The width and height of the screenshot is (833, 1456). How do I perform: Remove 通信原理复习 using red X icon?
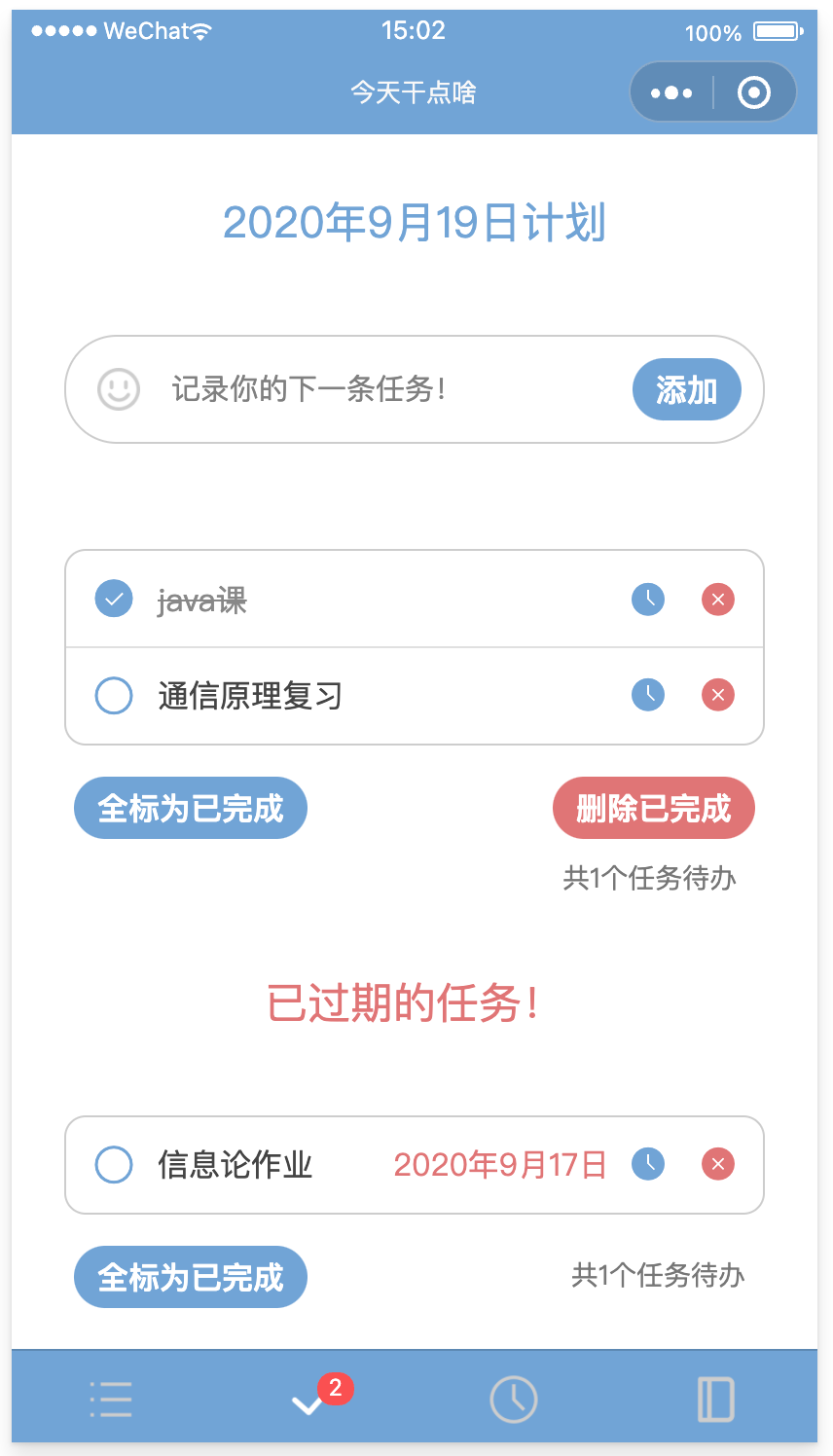tap(718, 695)
